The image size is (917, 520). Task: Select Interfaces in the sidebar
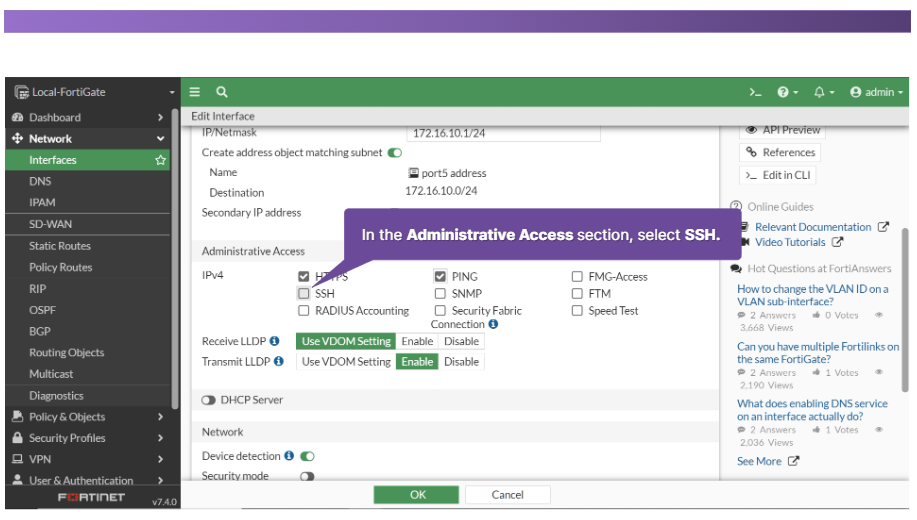click(x=88, y=160)
